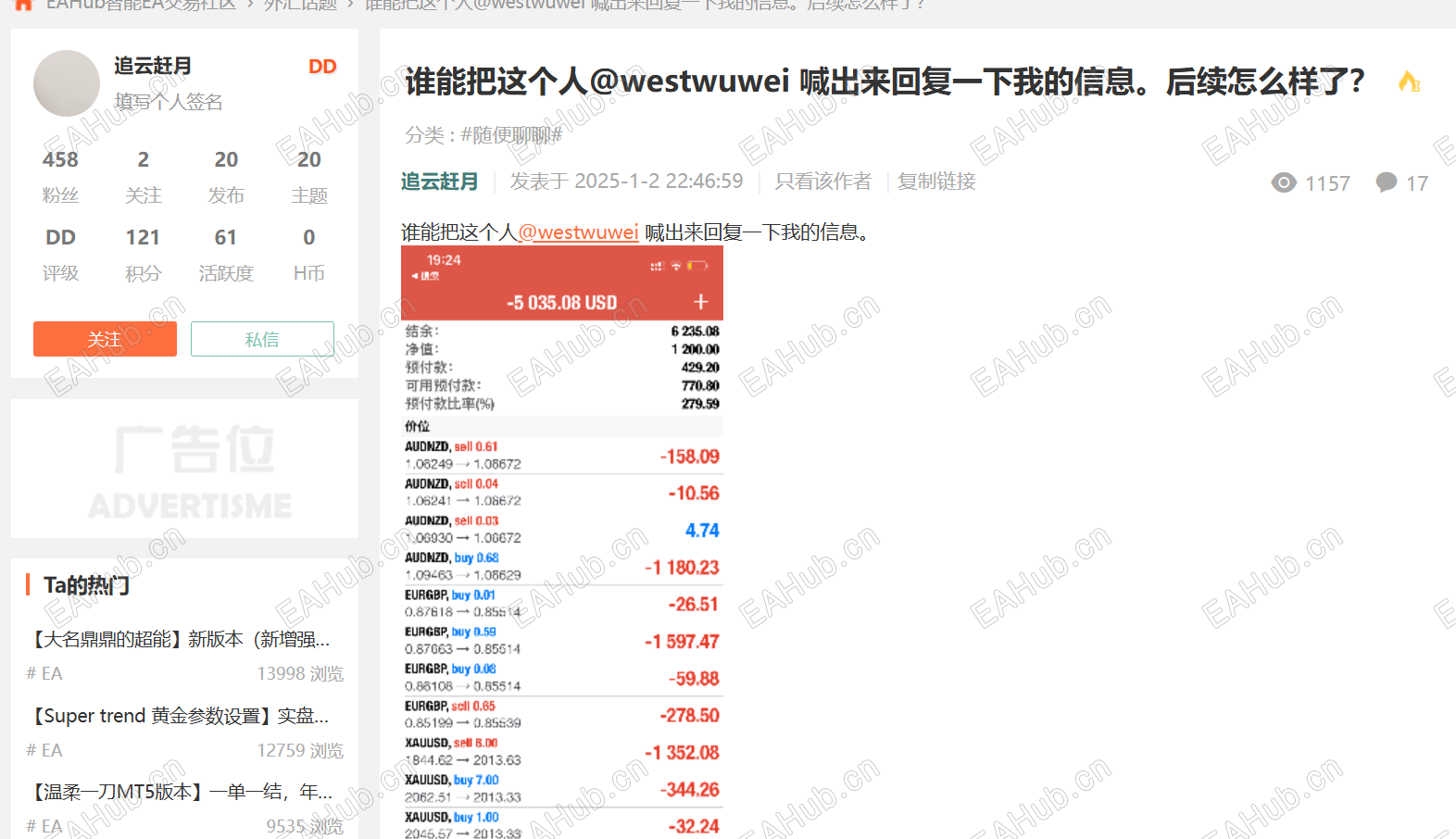Click the orange DD badge beside username

322,67
